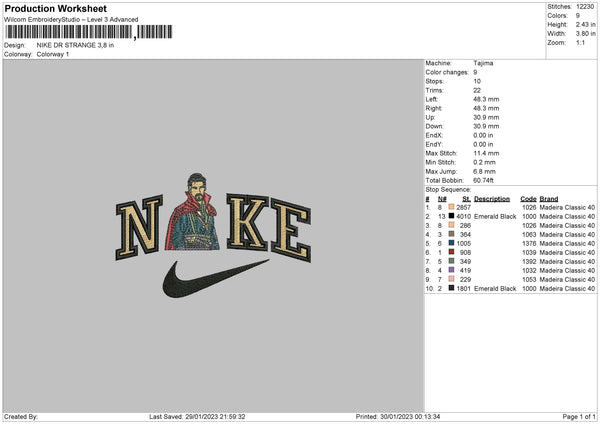Click the Code column header
The width and height of the screenshot is (600, 424).
click(528, 199)
